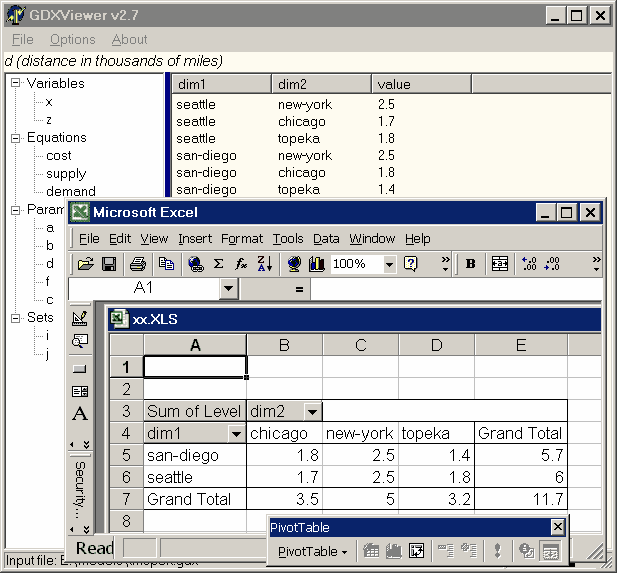617x573 pixels.
Task: Open the Data menu in Excel
Action: (326, 238)
